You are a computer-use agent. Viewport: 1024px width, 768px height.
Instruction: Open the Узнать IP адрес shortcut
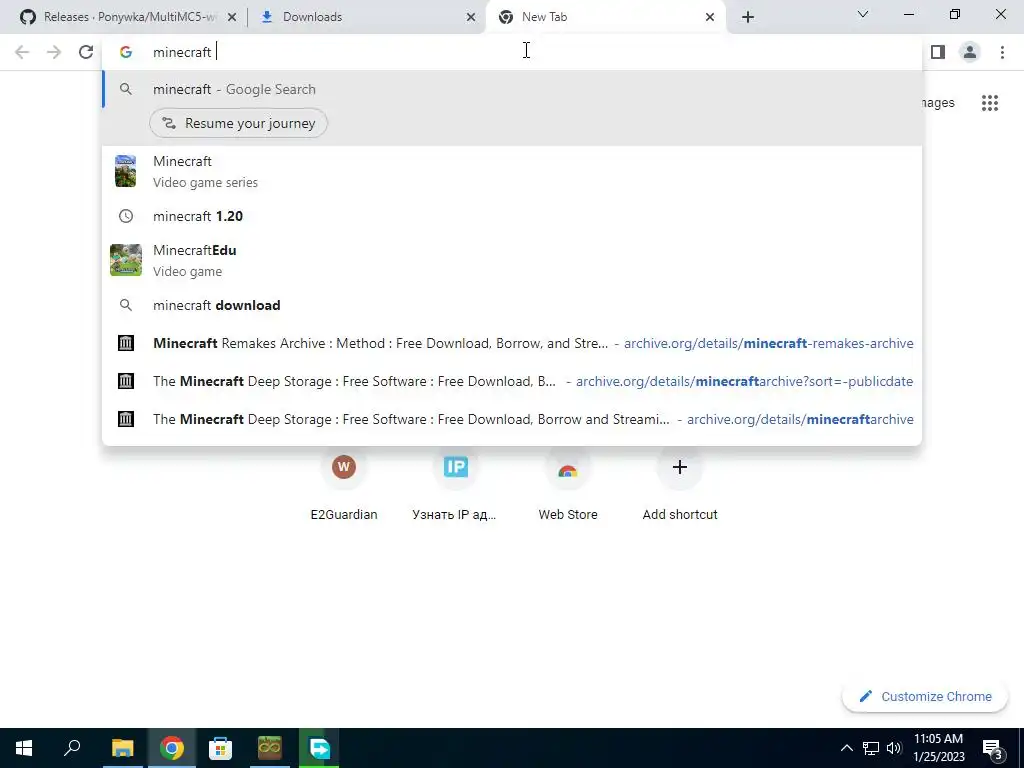[455, 485]
